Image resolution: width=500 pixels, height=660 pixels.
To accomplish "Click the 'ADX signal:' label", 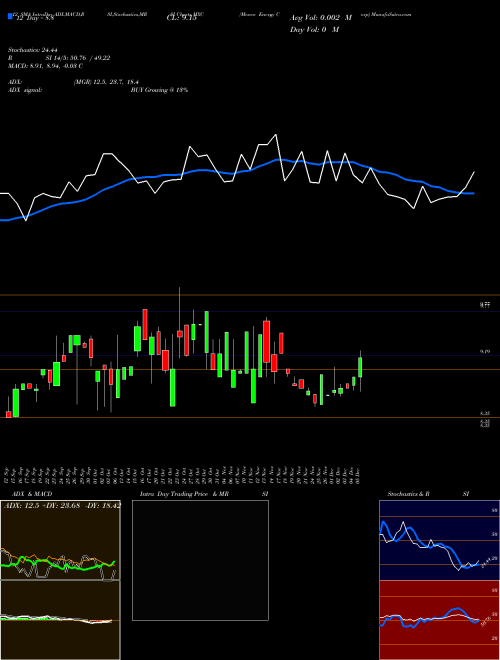I will (x=24, y=90).
